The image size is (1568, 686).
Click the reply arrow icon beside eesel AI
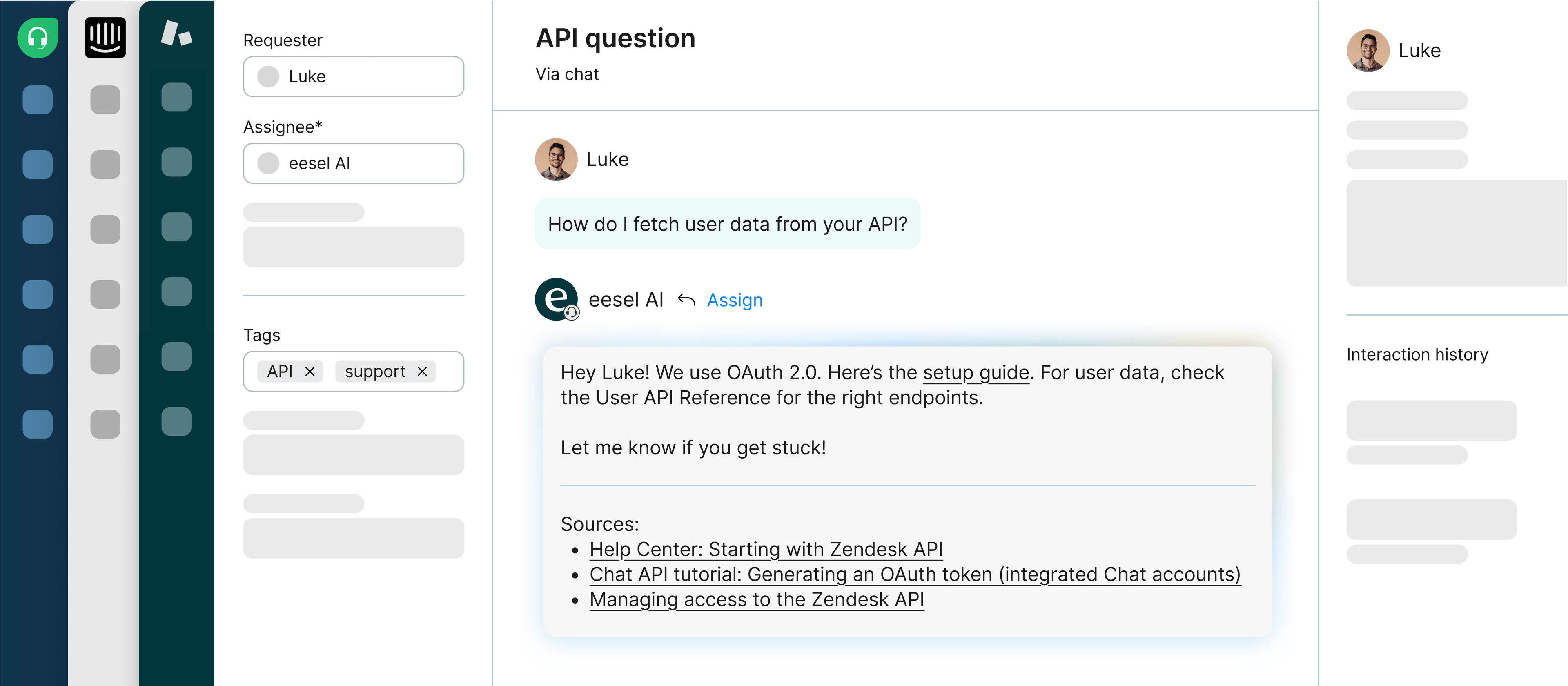click(x=686, y=299)
